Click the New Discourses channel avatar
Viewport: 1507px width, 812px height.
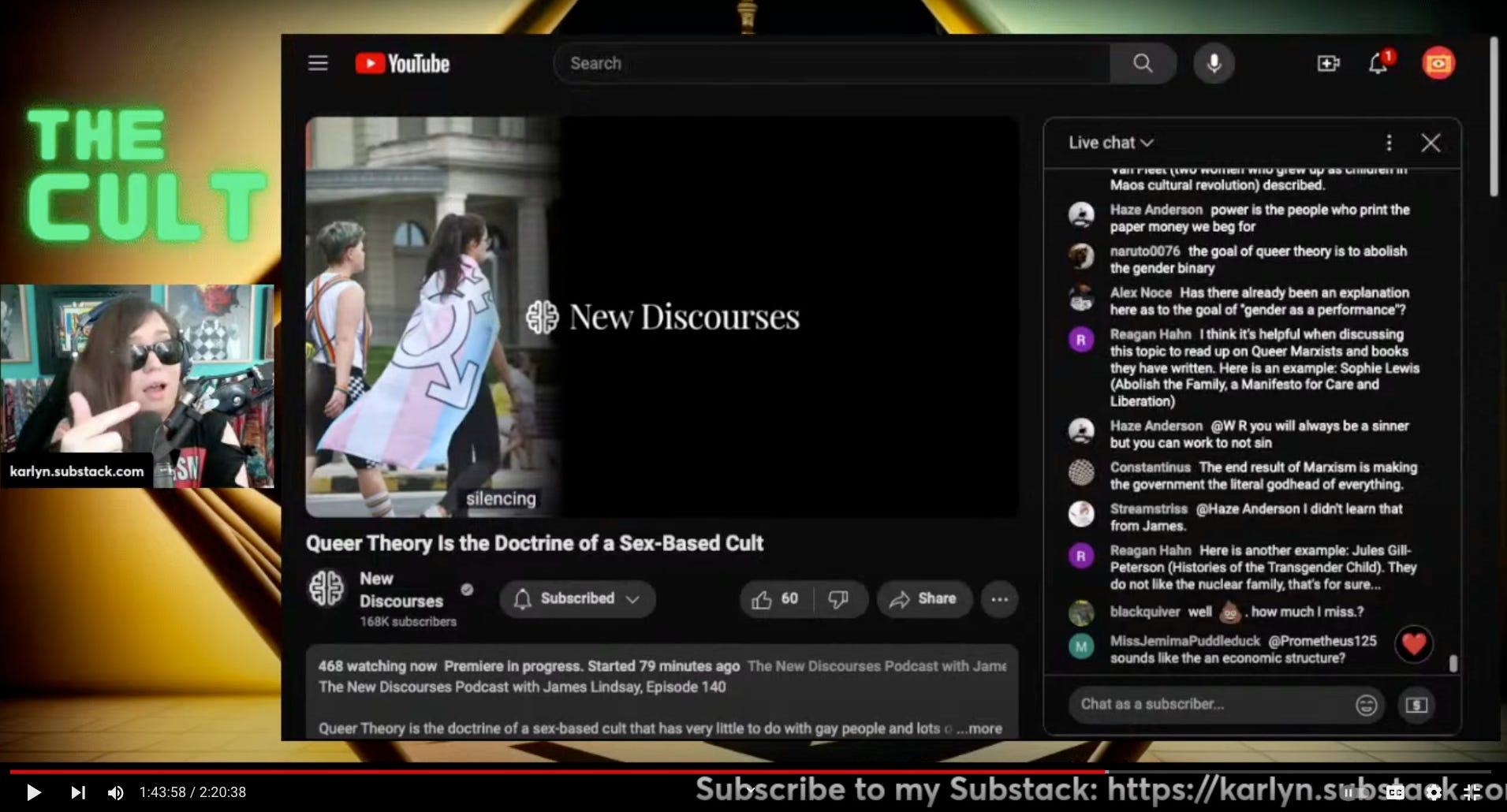326,589
